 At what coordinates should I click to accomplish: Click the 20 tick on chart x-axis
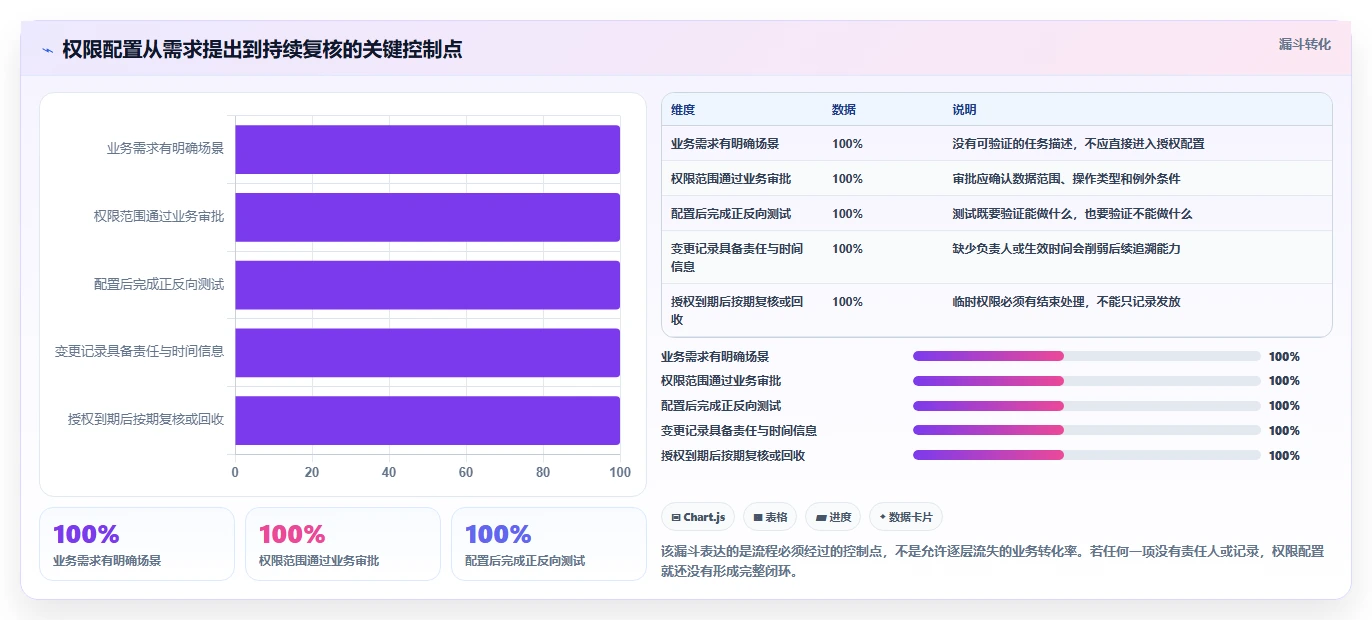coord(312,472)
